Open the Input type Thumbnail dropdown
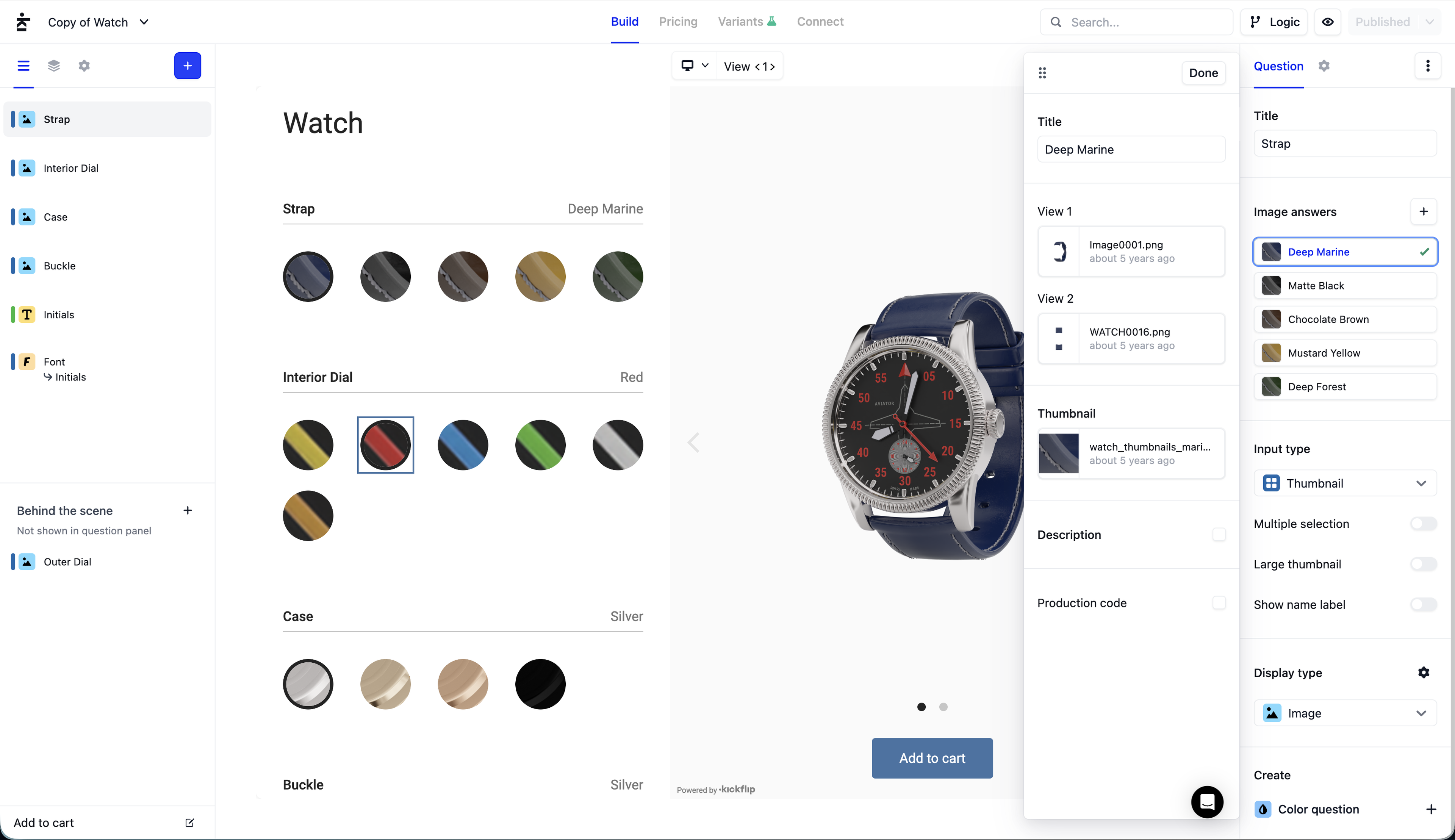Image resolution: width=1455 pixels, height=840 pixels. 1345,483
